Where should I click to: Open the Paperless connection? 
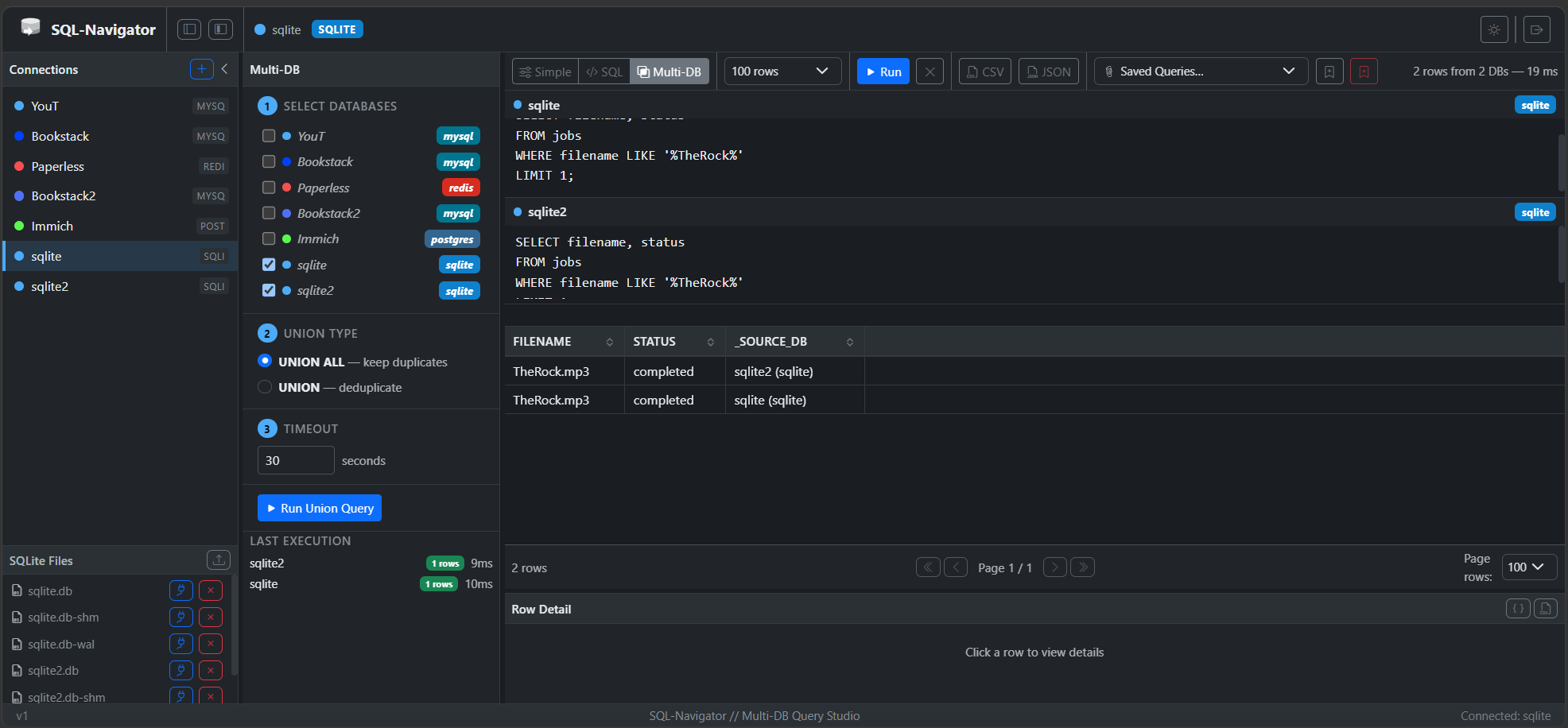point(120,166)
